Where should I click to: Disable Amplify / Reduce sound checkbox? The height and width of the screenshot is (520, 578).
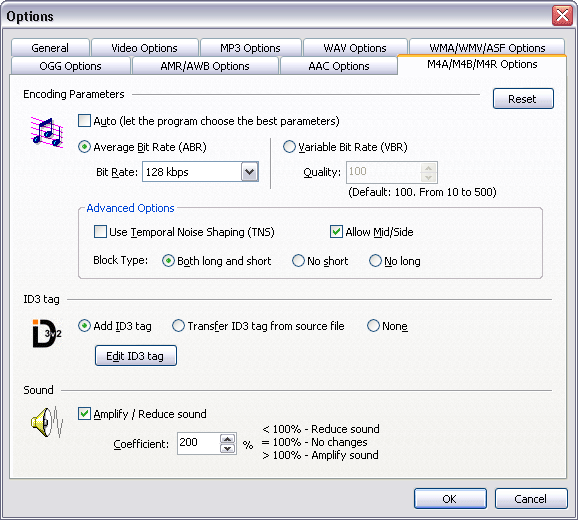(x=84, y=413)
